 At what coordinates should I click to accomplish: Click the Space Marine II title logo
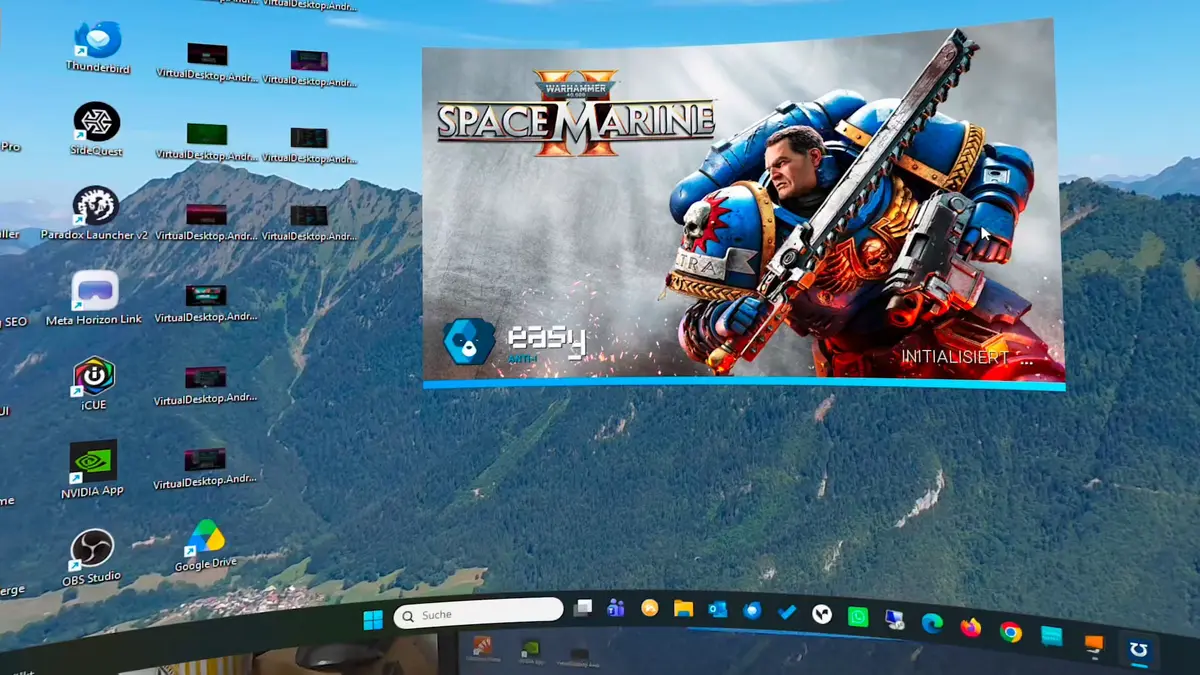click(576, 112)
